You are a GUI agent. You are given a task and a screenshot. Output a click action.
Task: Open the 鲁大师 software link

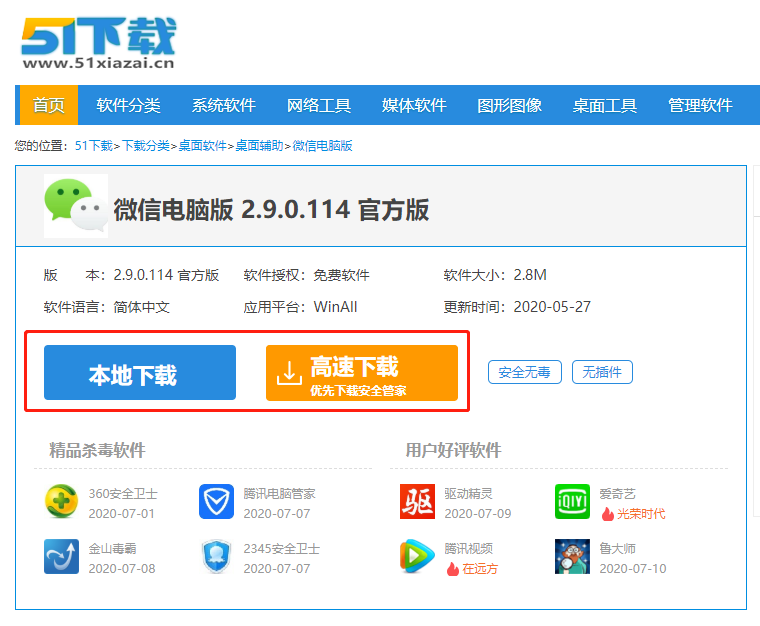tap(617, 548)
